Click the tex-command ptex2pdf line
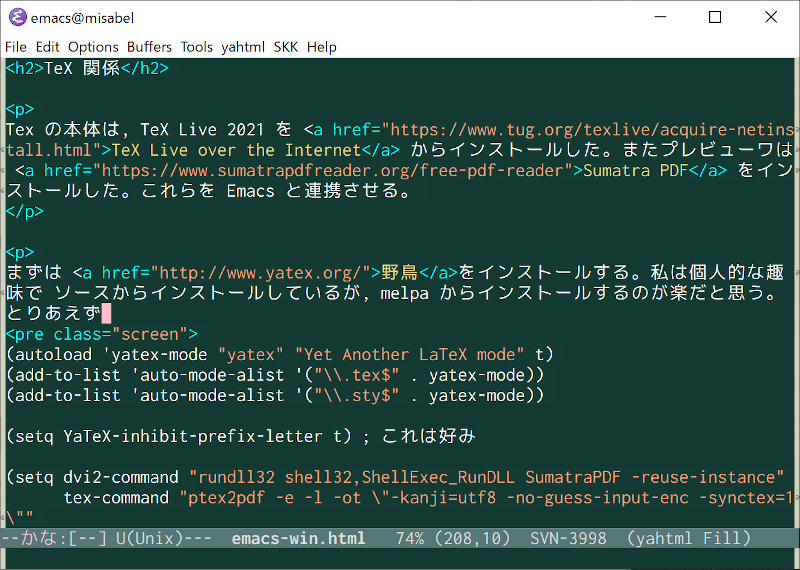This screenshot has width=800, height=570. pyautogui.click(x=429, y=498)
